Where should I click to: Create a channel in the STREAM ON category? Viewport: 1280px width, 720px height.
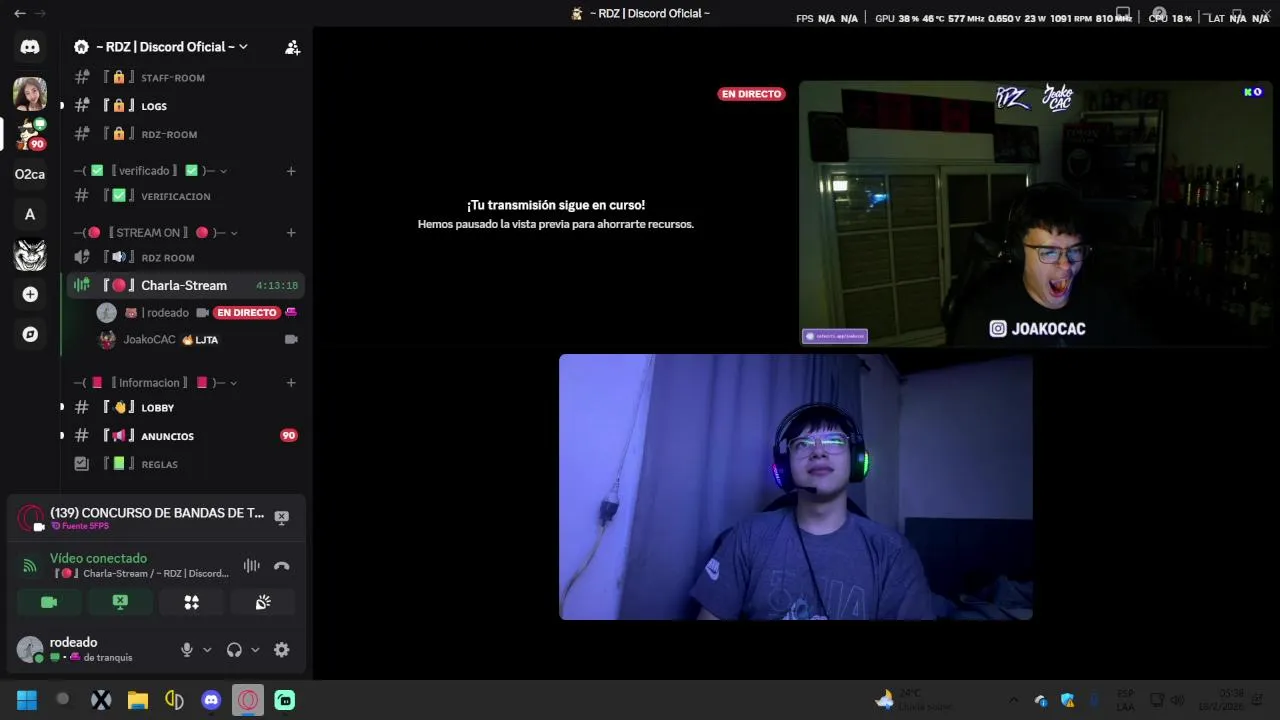[x=291, y=233]
